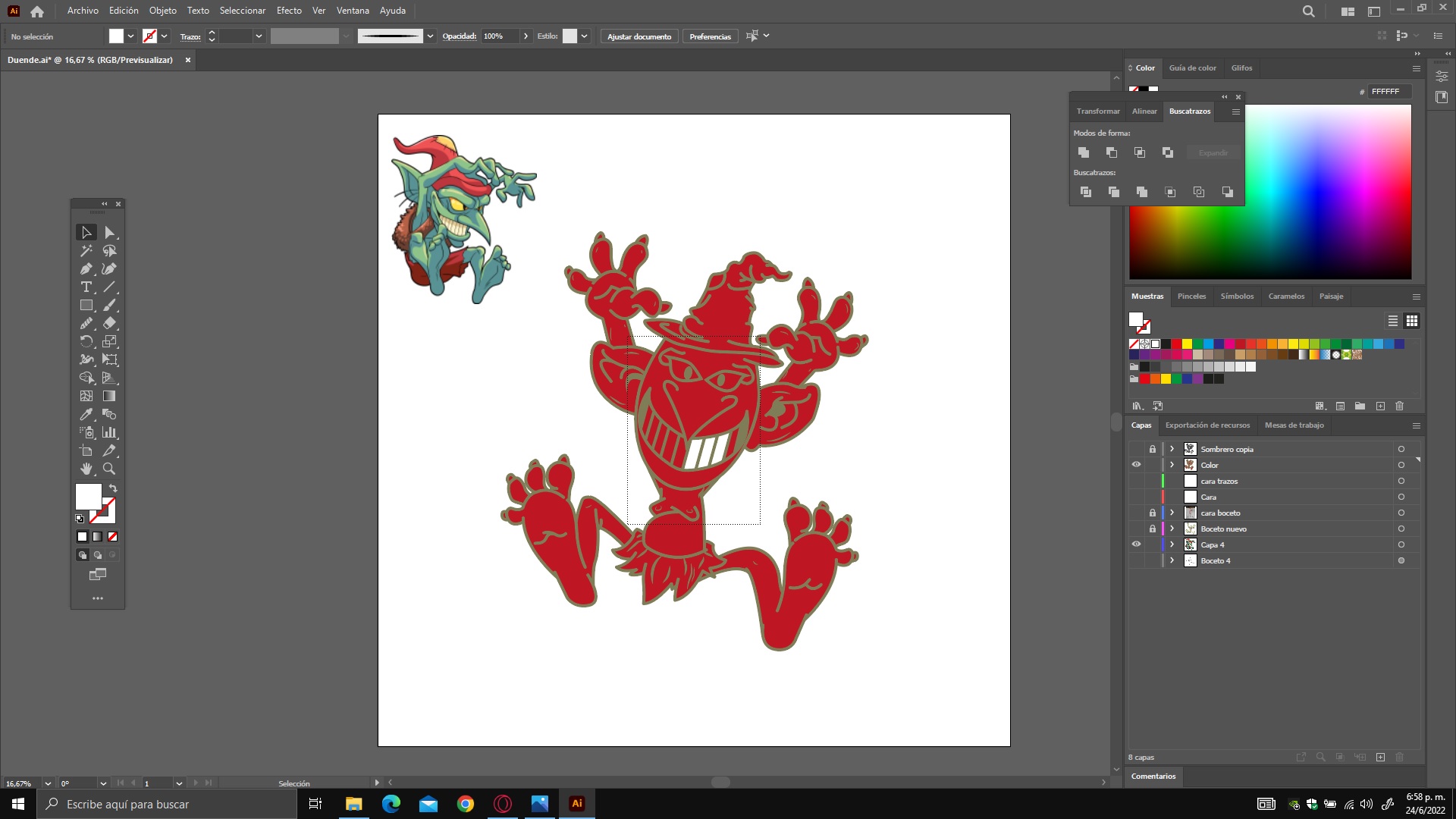Select the Gradient tool
This screenshot has width=1456, height=819.
tap(110, 397)
